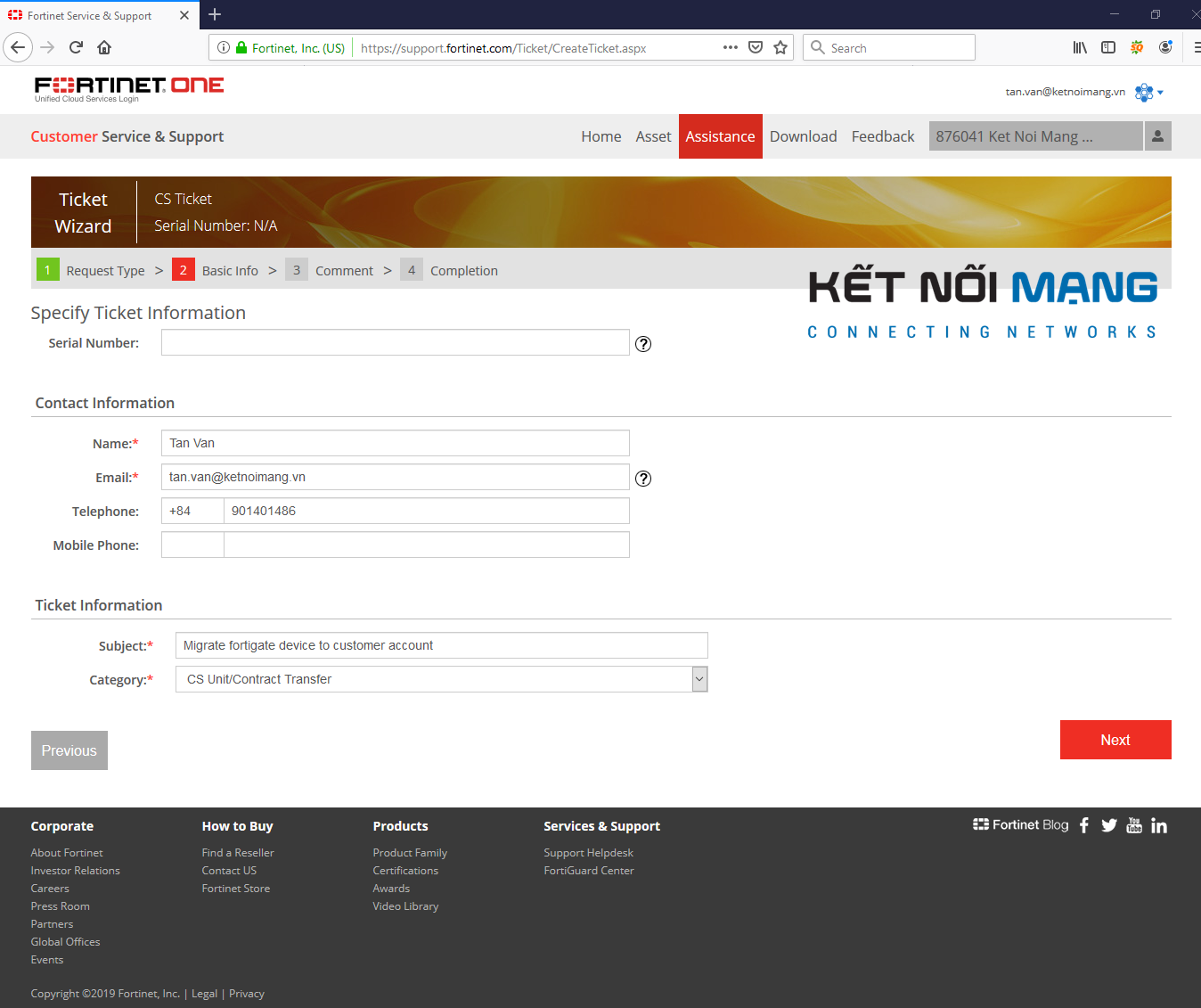Open Product Family link
Screen dimensions: 1201x1008
pyautogui.click(x=410, y=853)
